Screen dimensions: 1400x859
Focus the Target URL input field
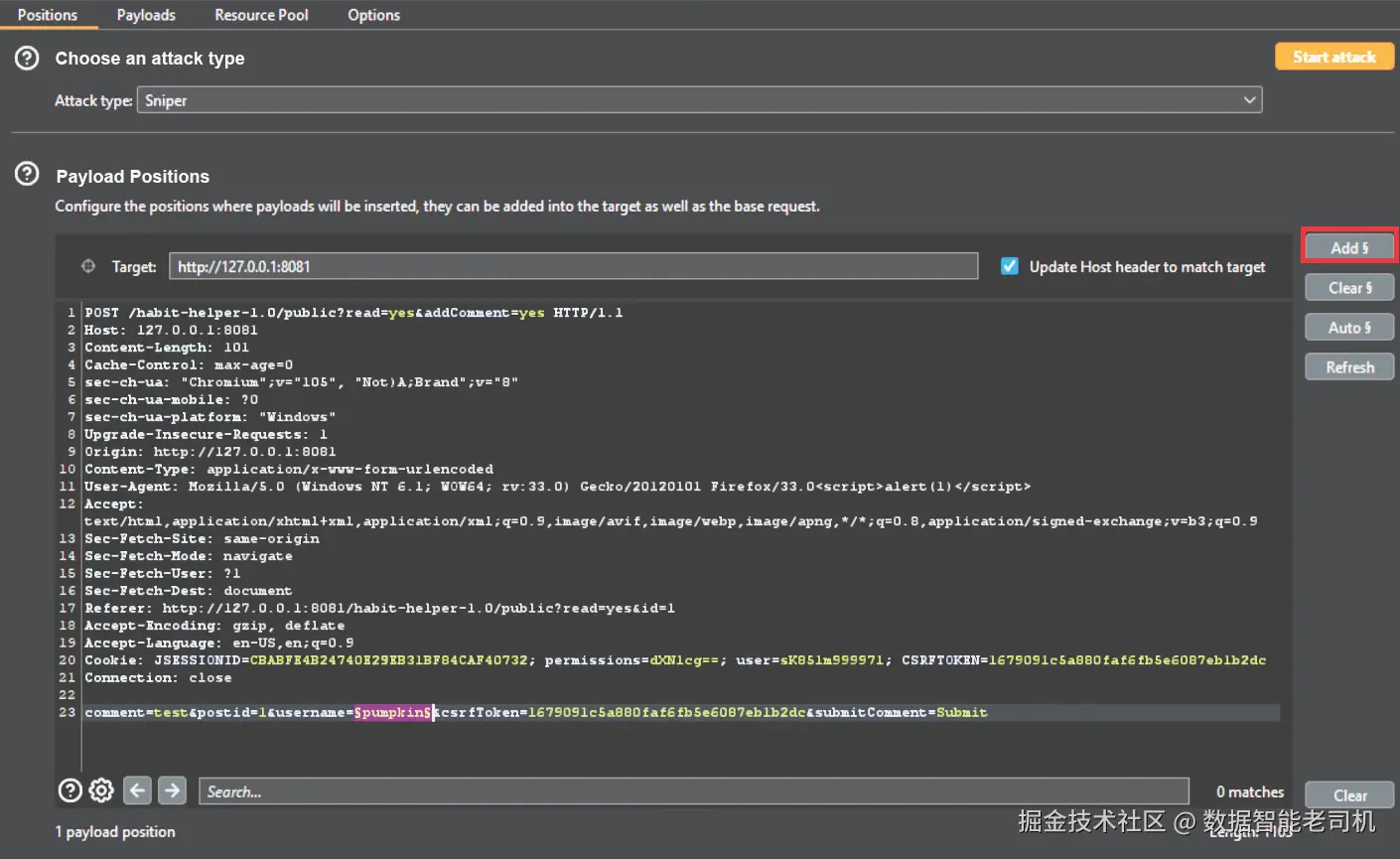click(x=574, y=266)
